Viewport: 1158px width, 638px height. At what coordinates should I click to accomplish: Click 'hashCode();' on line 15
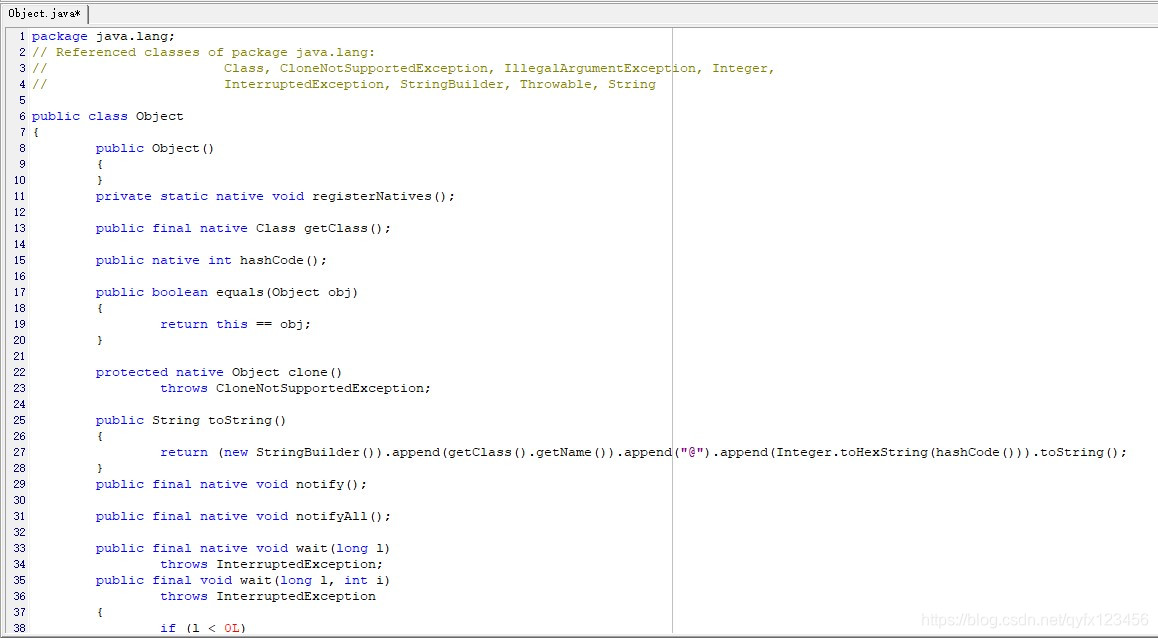tap(284, 260)
